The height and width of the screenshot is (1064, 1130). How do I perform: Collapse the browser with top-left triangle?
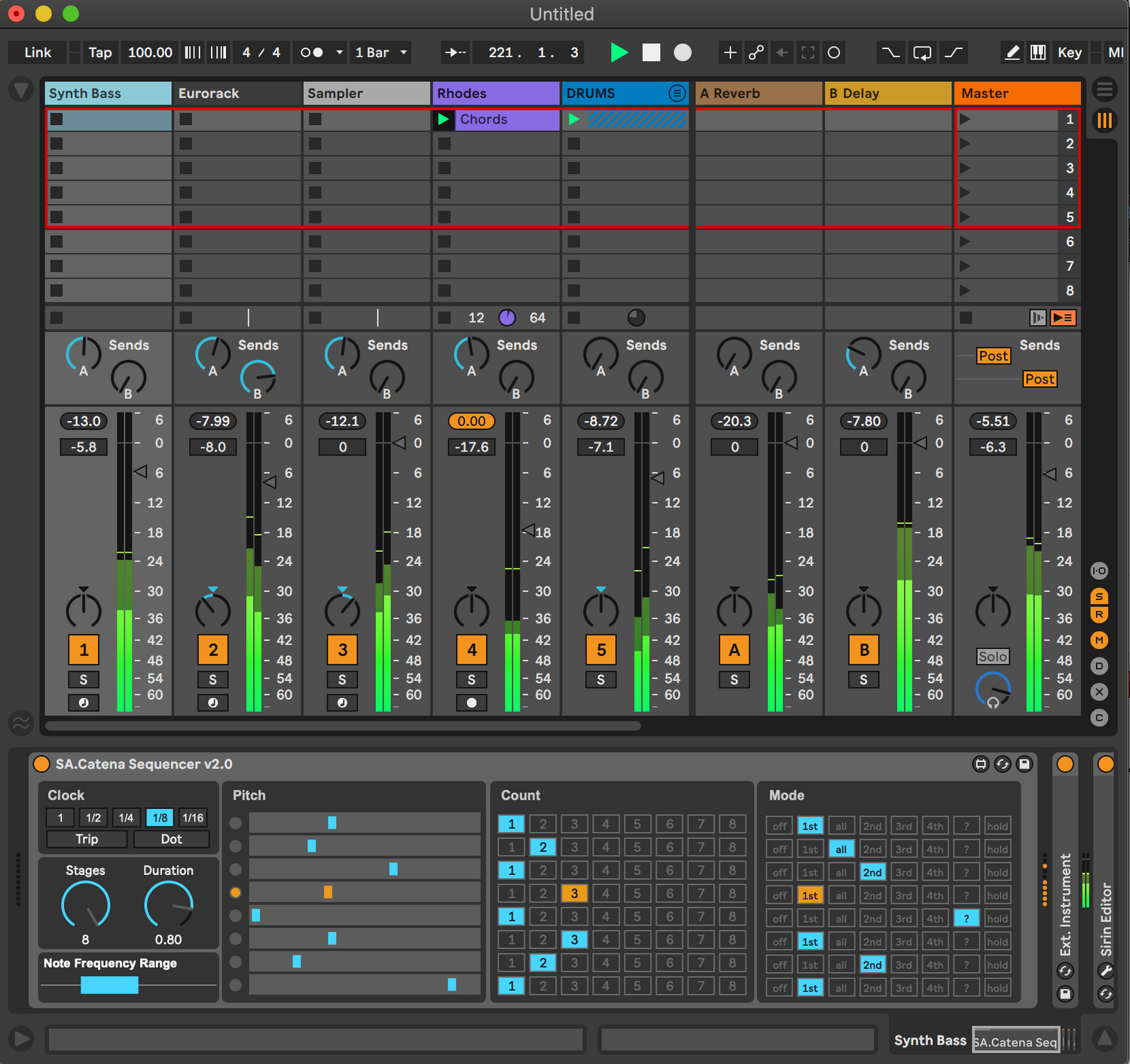point(21,91)
